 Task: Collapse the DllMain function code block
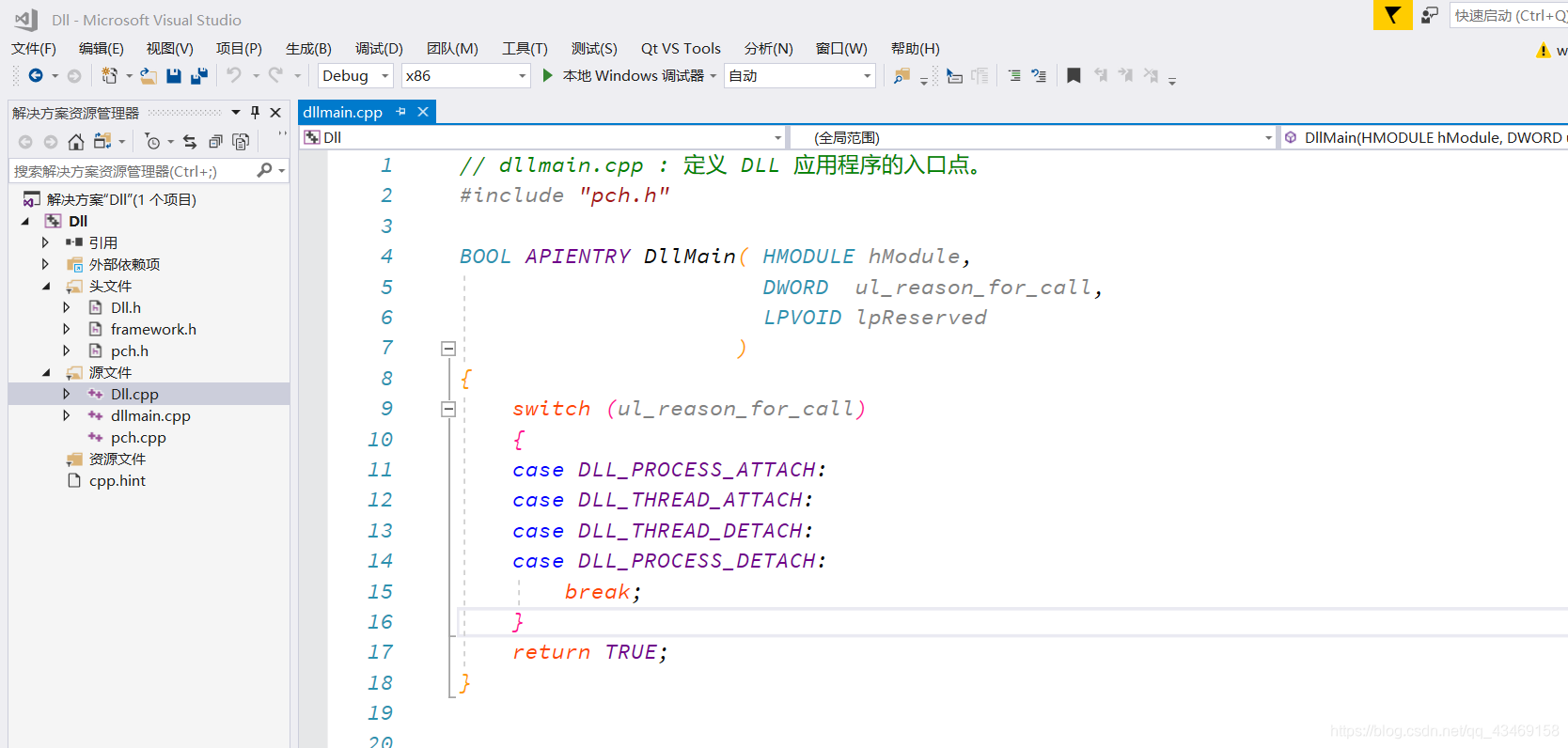pyautogui.click(x=448, y=349)
